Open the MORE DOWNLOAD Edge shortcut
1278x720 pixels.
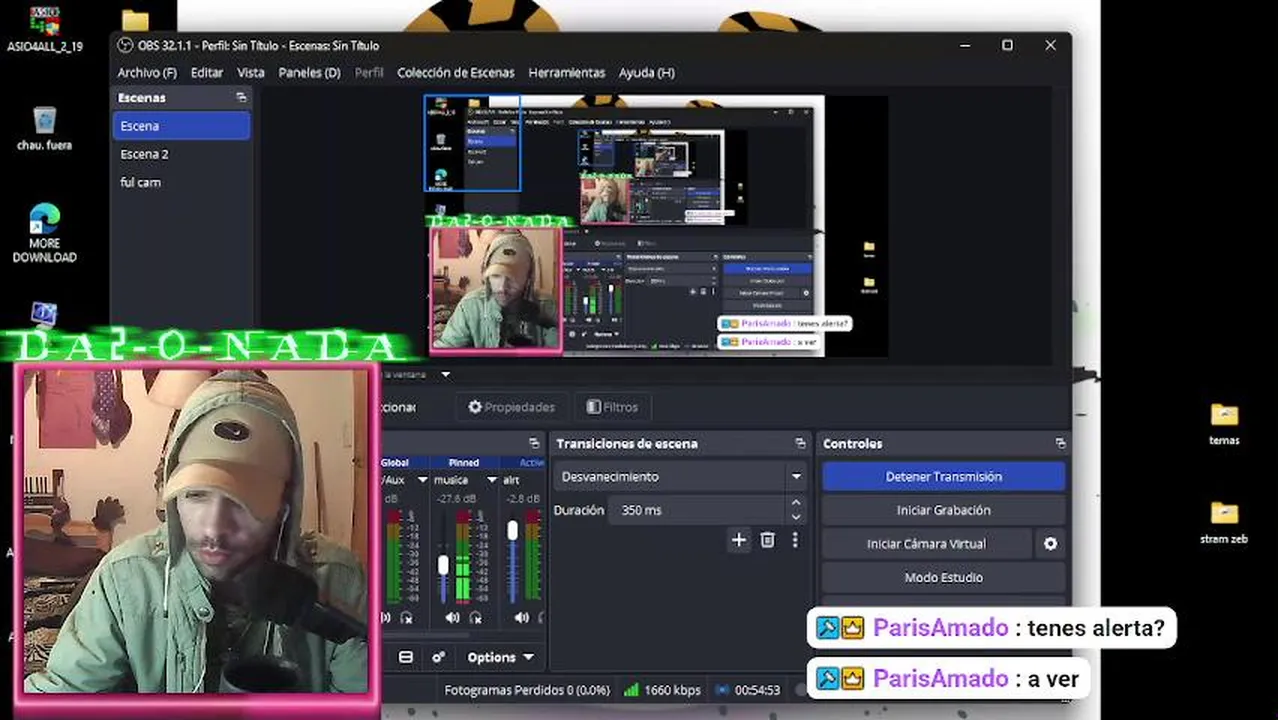pos(44,233)
